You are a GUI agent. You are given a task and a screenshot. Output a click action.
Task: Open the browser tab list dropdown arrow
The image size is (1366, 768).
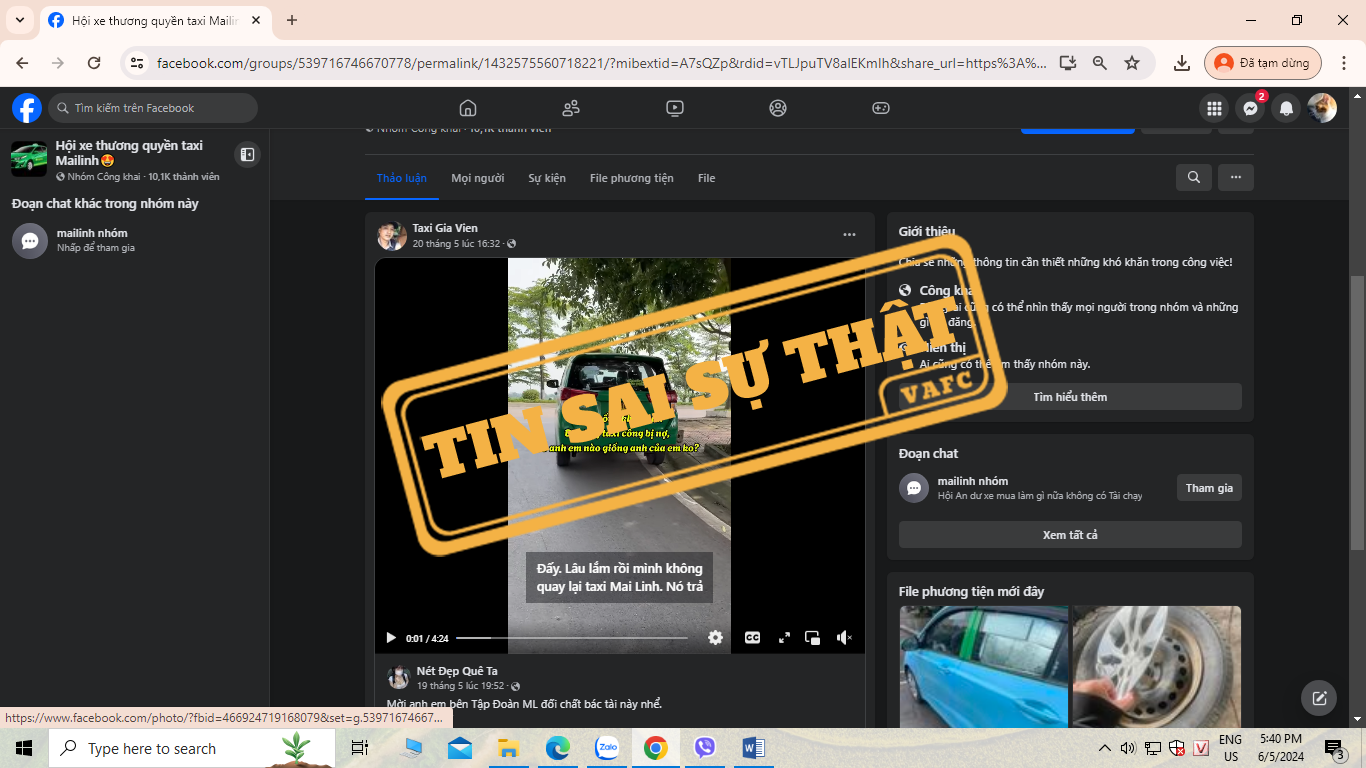click(20, 20)
